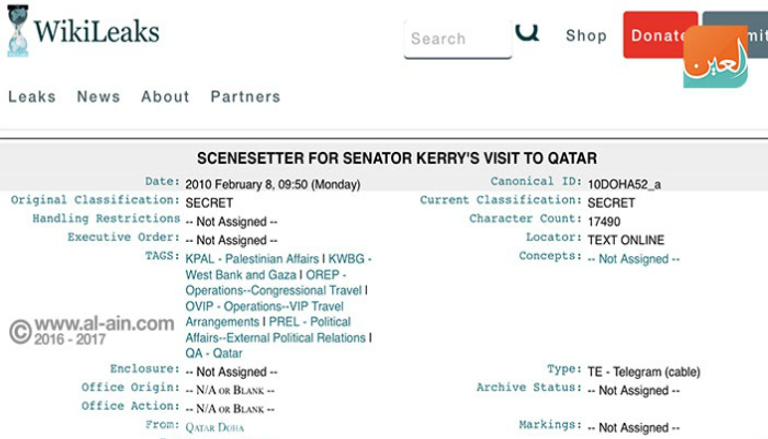Open the Leaks menu item
The width and height of the screenshot is (768, 439).
32,97
